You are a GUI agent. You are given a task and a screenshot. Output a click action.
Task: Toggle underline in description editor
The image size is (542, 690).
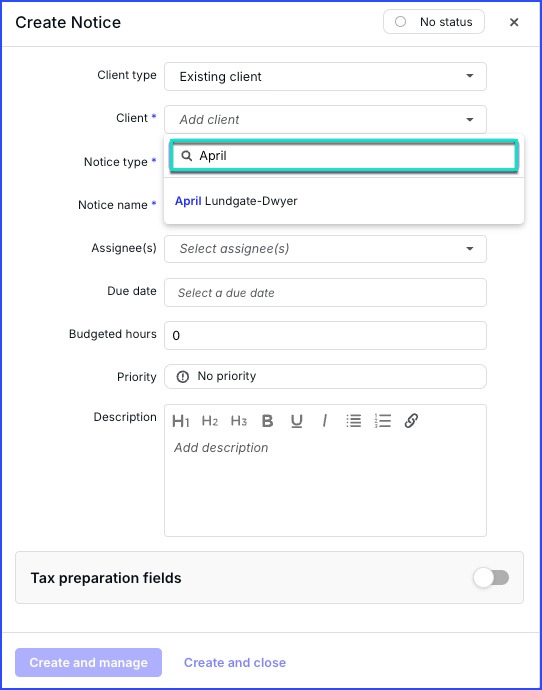pos(297,421)
